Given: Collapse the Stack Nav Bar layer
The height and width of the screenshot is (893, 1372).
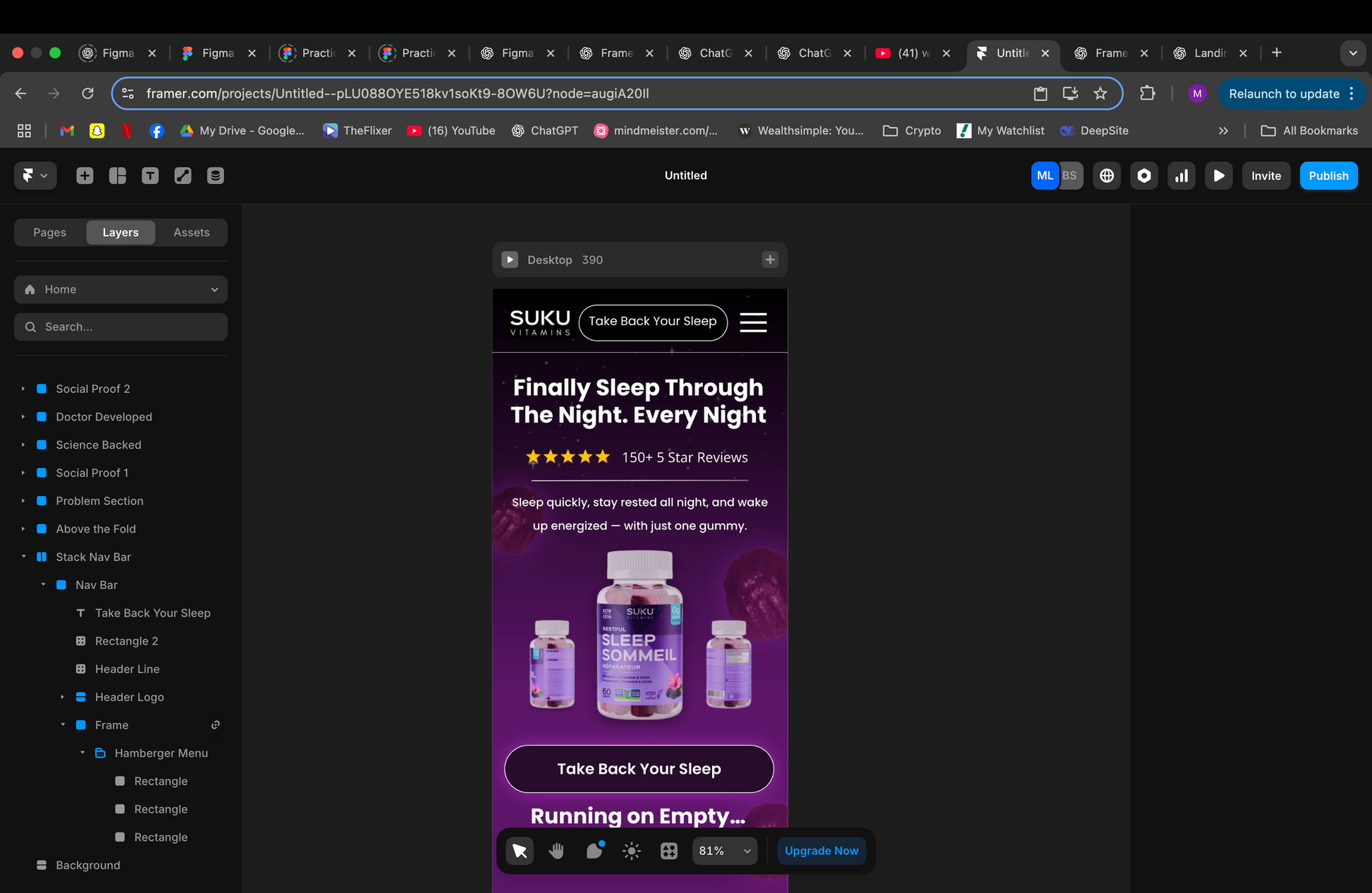Looking at the screenshot, I should pos(23,557).
